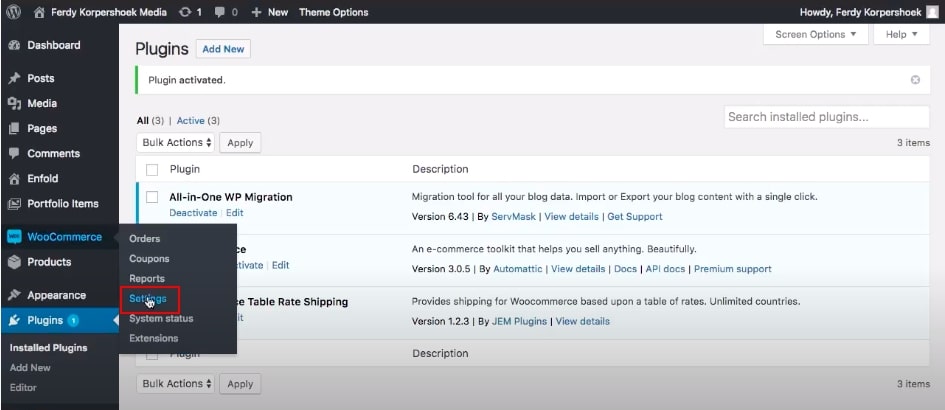Deactivate All-in-One WP Migration

click(193, 213)
